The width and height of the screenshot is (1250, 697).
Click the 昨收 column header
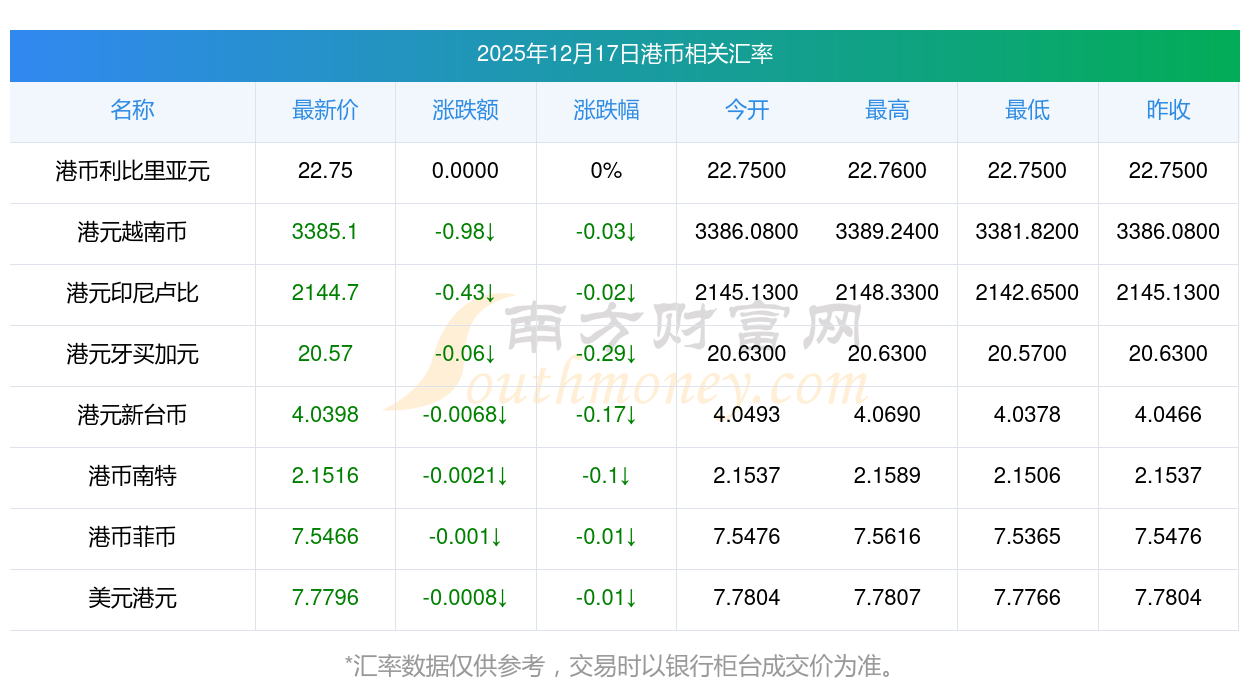click(x=1168, y=110)
